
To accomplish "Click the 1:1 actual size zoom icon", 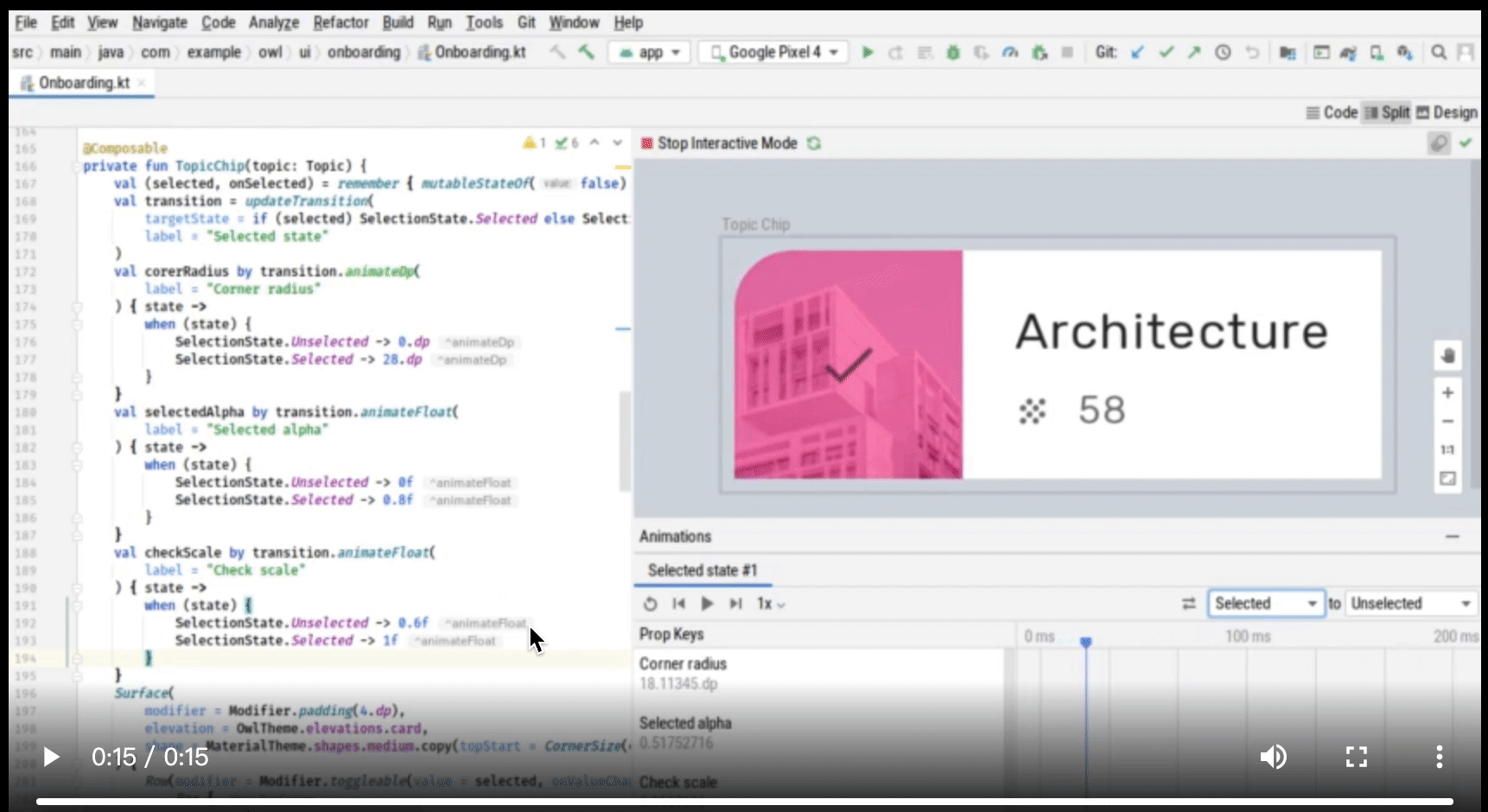I will coord(1448,450).
